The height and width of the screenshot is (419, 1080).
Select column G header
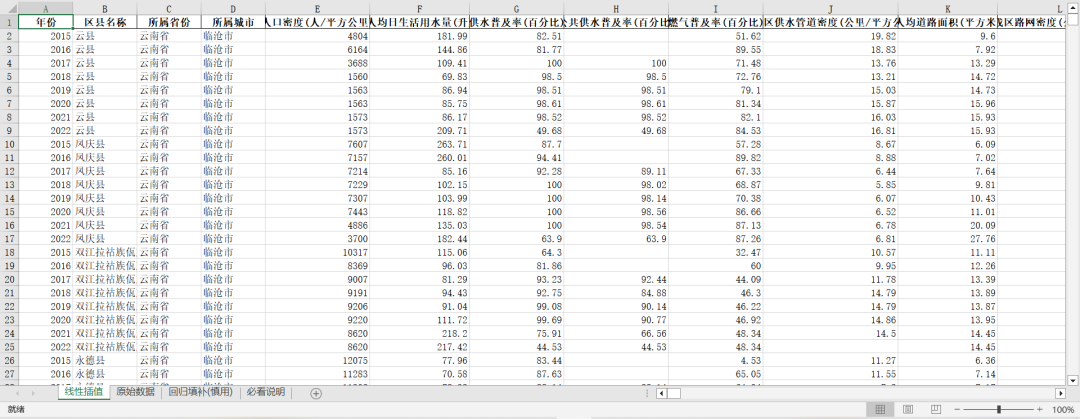click(517, 8)
